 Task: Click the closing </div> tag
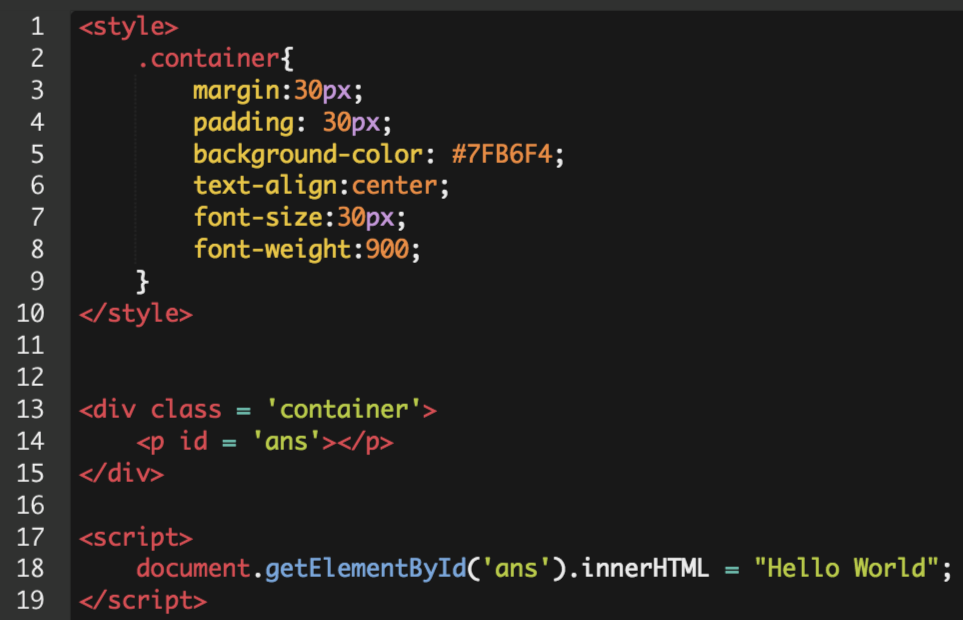[x=122, y=473]
